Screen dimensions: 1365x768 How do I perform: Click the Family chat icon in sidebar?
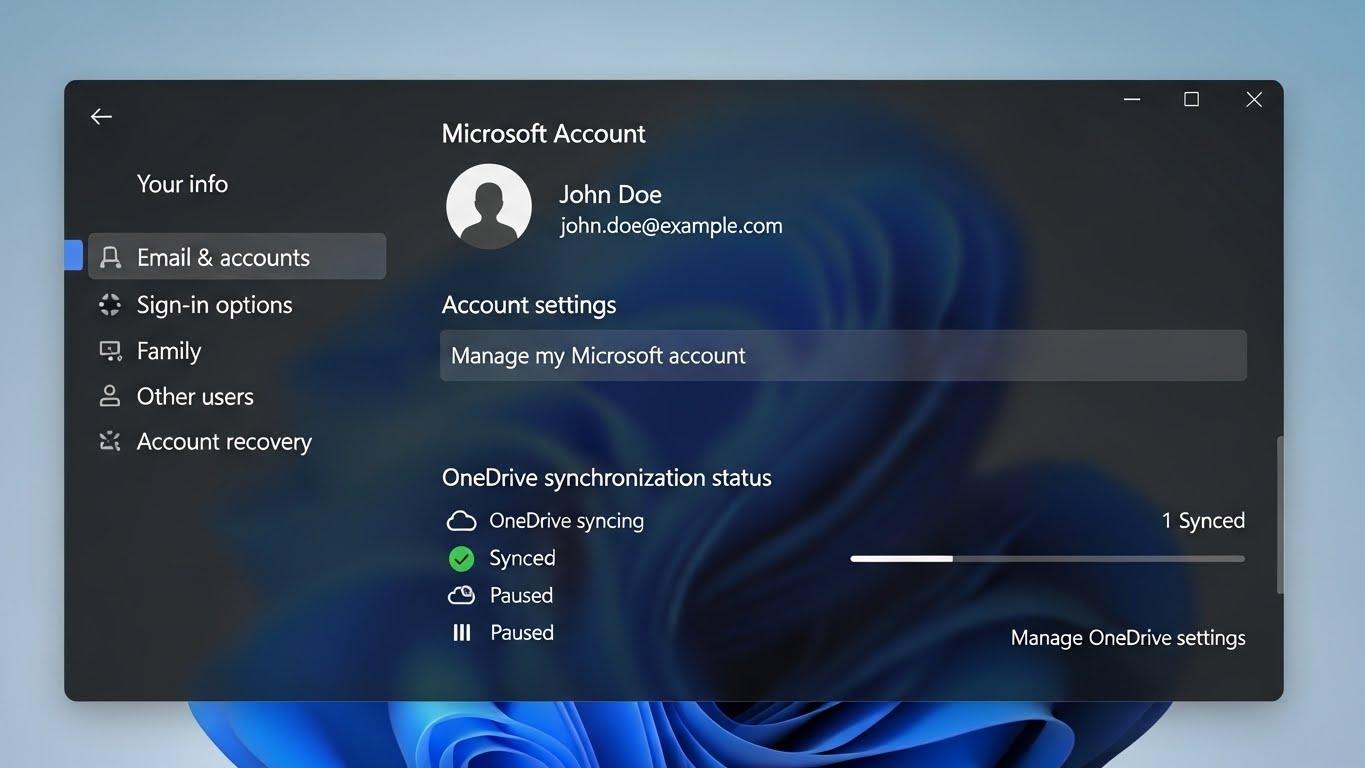pyautogui.click(x=109, y=350)
